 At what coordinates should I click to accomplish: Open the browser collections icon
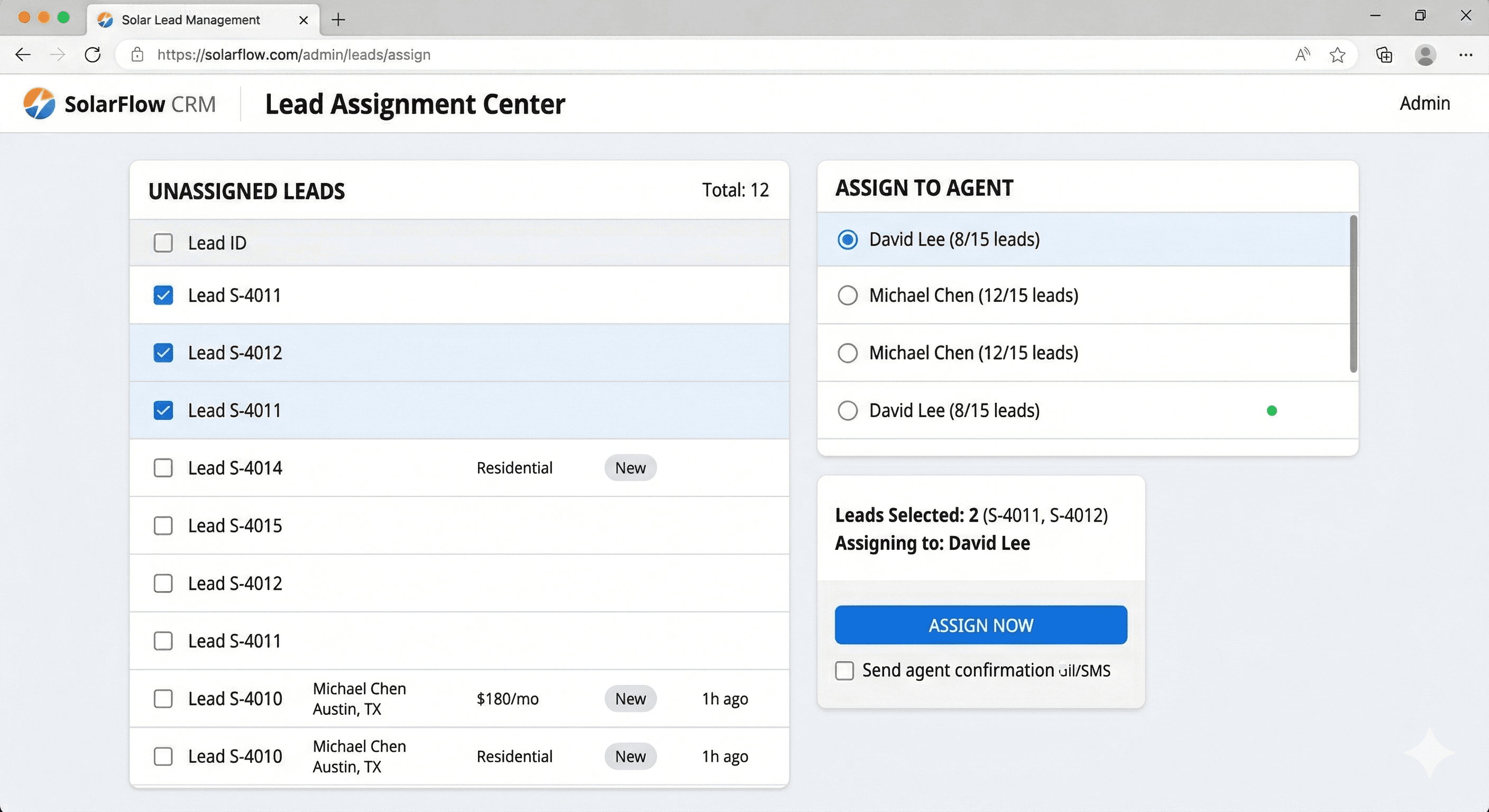pos(1384,55)
